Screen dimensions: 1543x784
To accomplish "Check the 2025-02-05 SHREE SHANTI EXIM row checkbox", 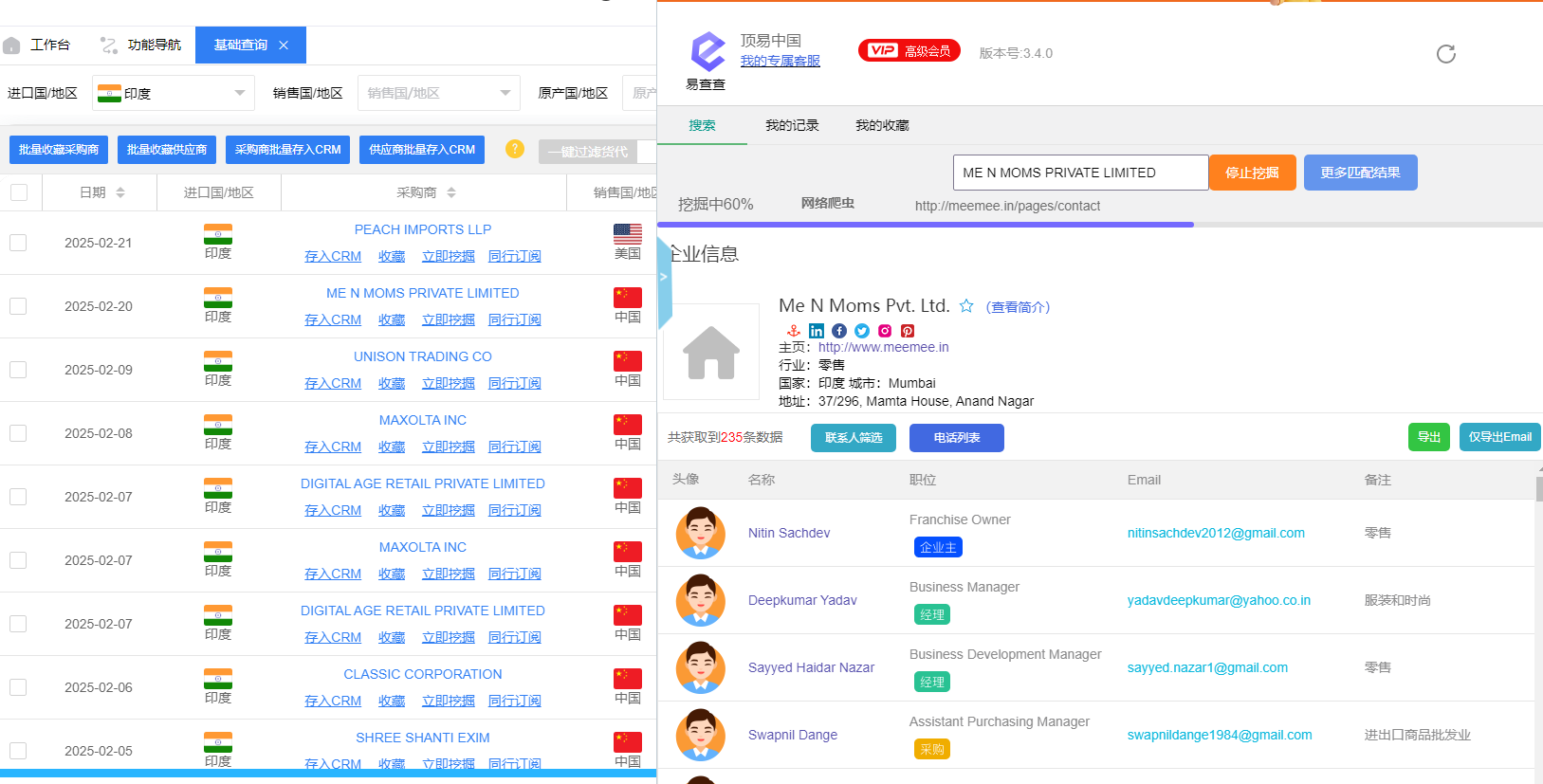I will coord(18,751).
